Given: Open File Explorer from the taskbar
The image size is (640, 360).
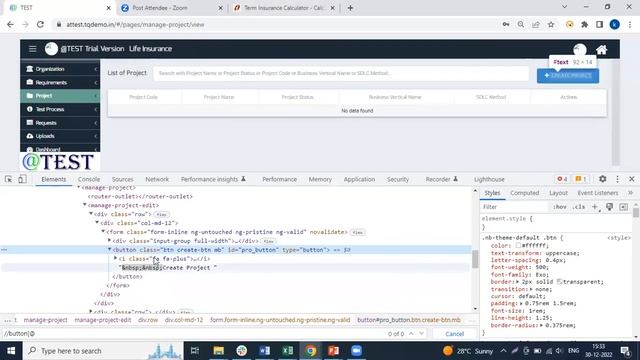Looking at the screenshot, I should point(218,351).
